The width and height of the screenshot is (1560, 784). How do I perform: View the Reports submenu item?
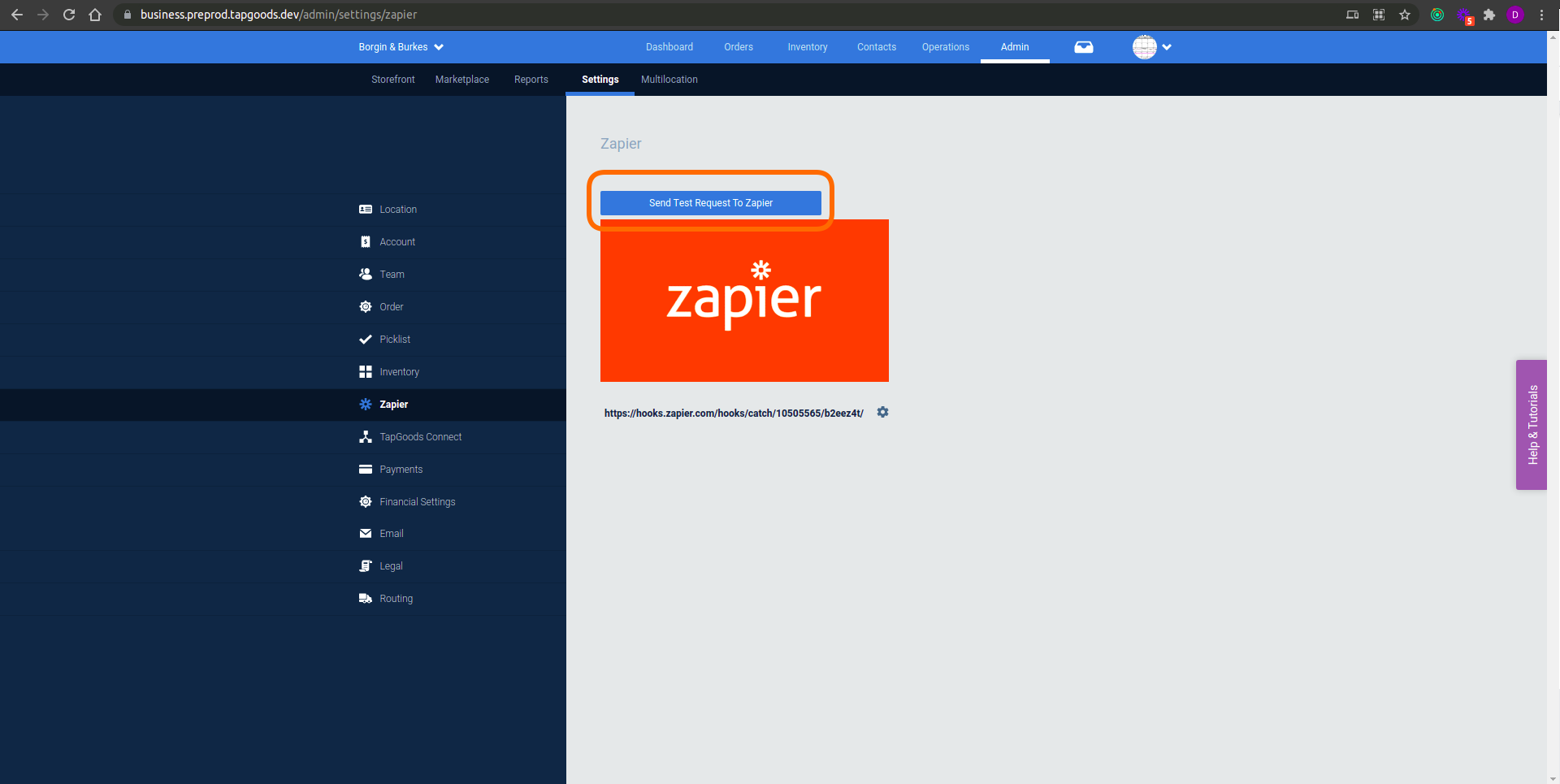[531, 80]
